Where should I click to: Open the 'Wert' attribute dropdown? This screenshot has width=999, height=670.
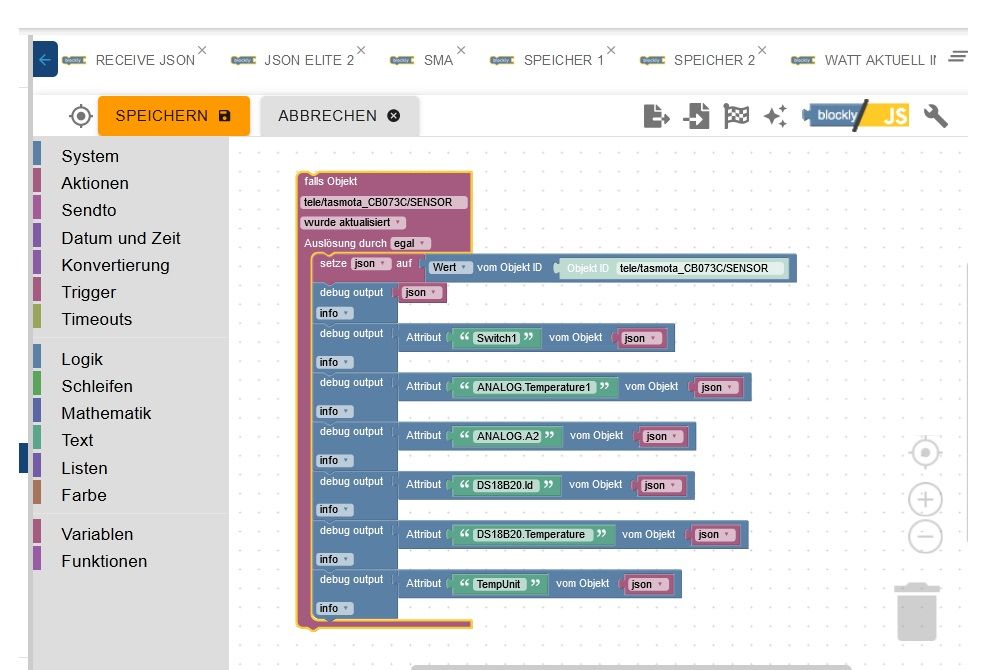pyautogui.click(x=450, y=267)
